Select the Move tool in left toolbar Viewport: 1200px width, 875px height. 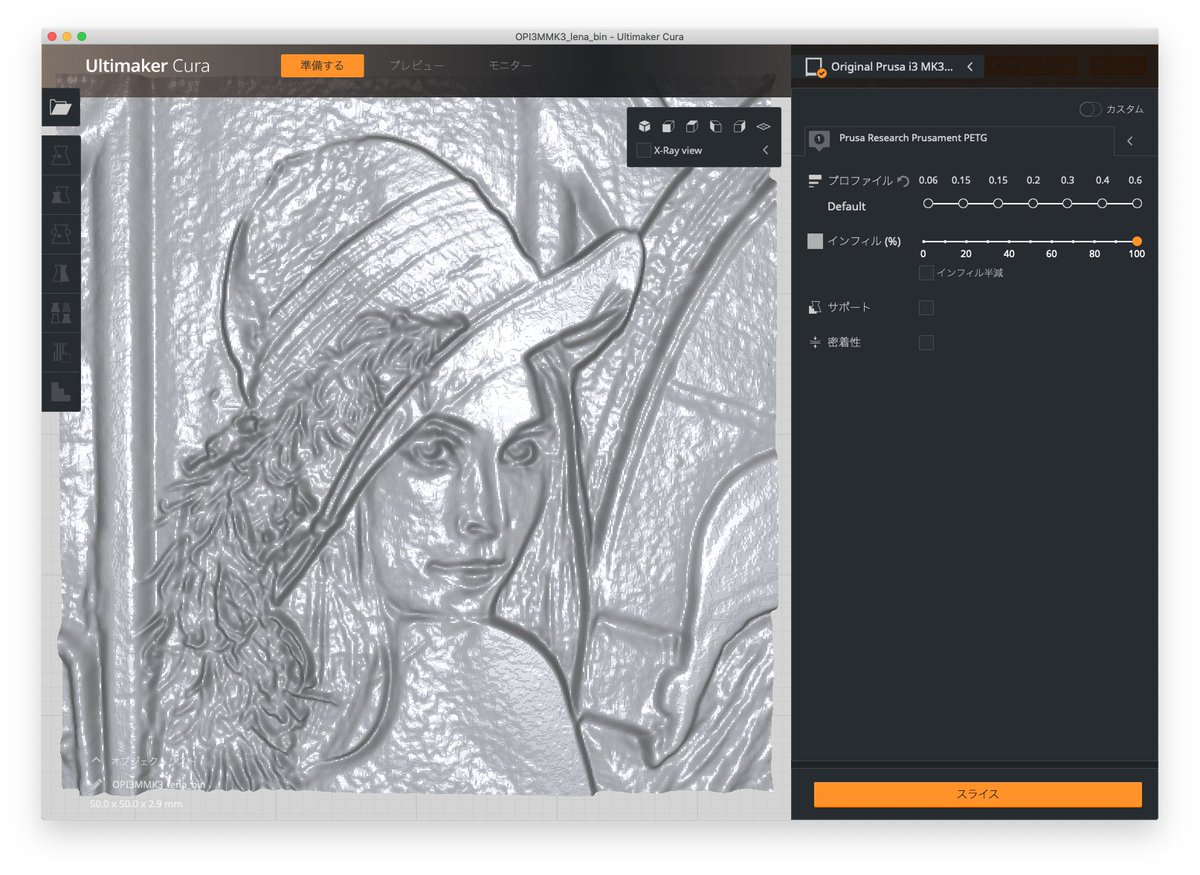61,154
